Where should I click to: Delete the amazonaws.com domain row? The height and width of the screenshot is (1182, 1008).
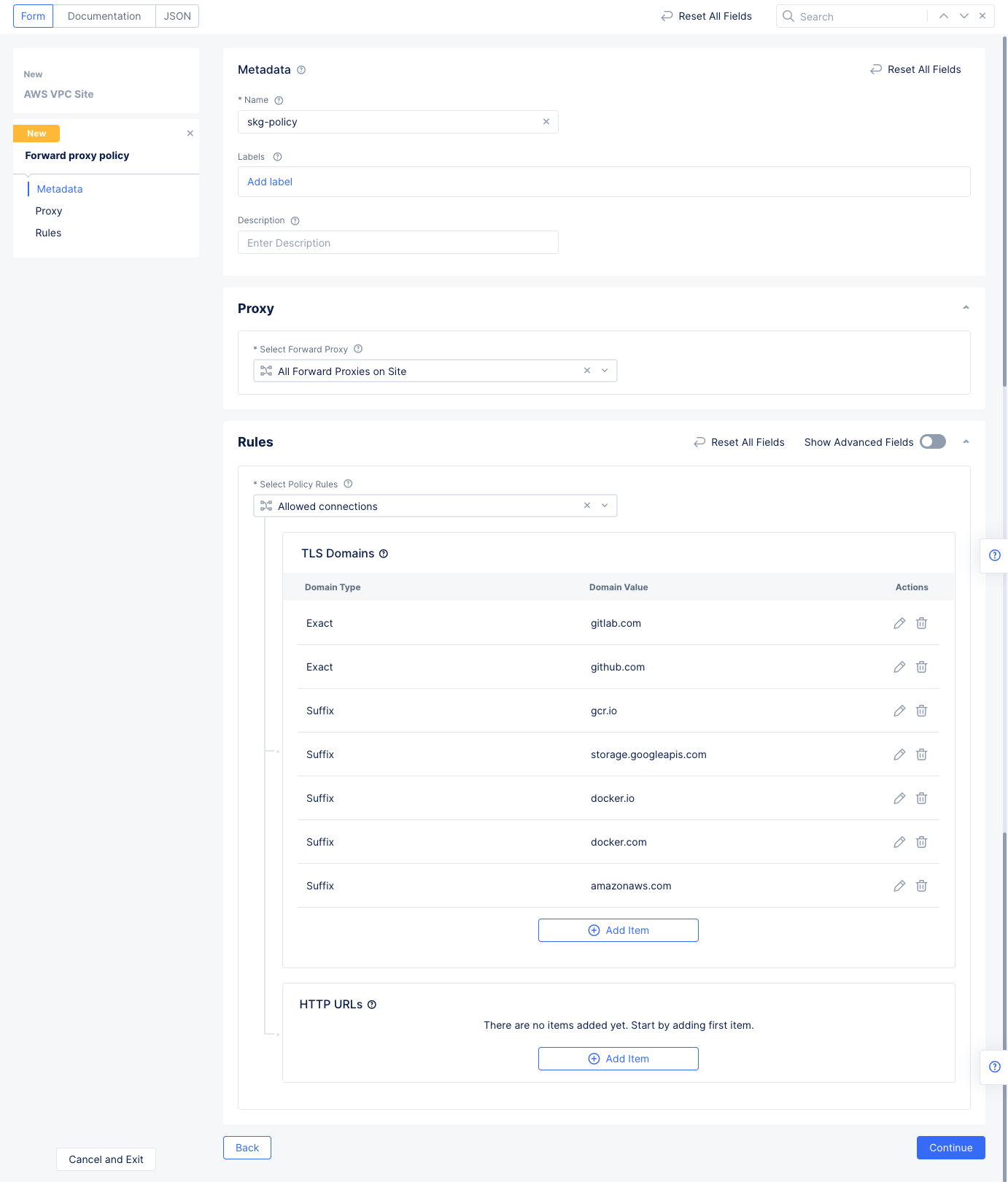[921, 886]
